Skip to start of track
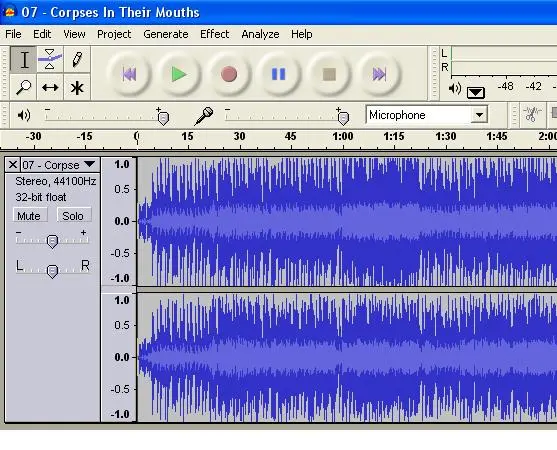This screenshot has width=557, height=450. point(129,74)
